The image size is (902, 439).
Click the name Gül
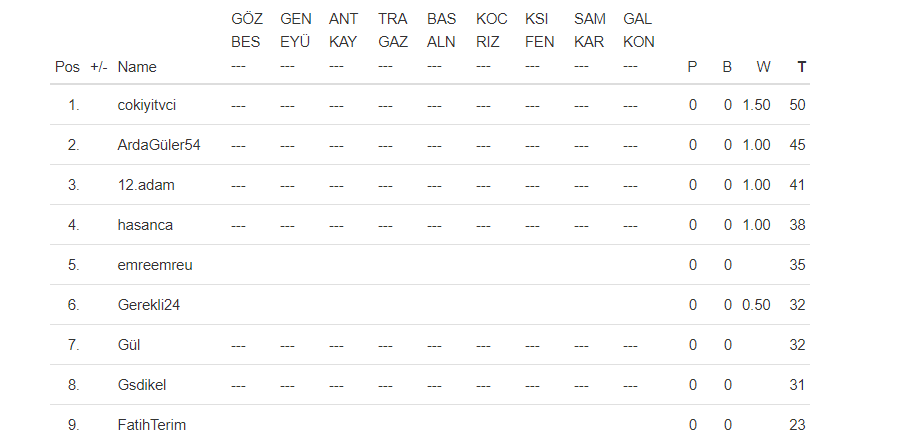click(x=128, y=345)
